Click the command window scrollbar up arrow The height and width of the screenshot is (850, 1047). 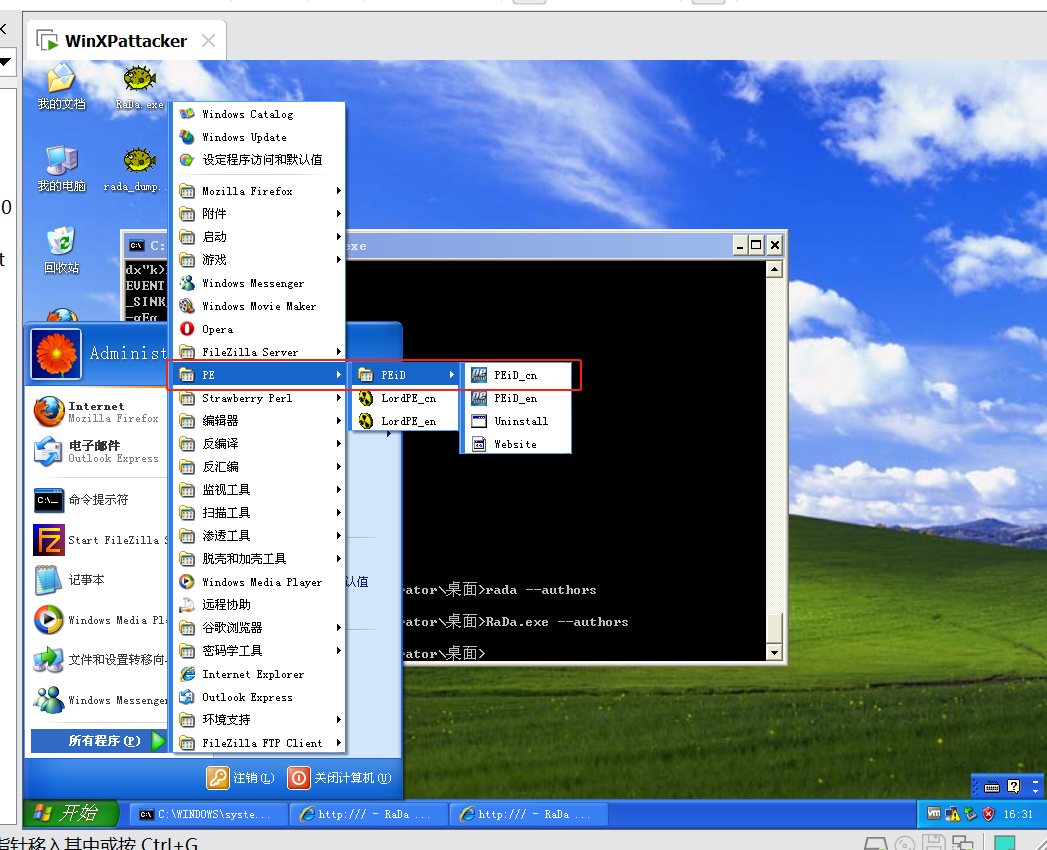[x=774, y=269]
